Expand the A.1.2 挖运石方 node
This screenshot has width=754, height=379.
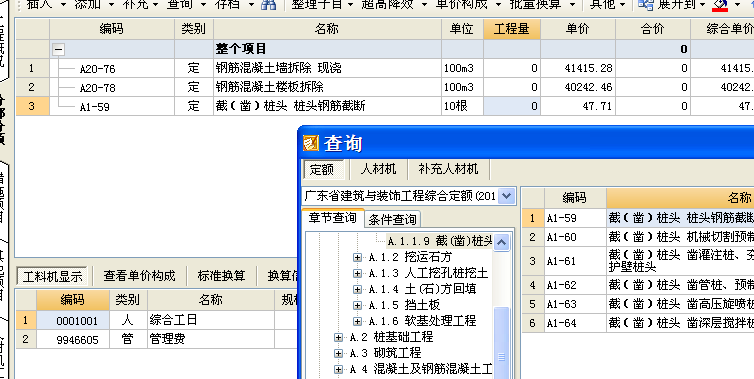(x=357, y=257)
